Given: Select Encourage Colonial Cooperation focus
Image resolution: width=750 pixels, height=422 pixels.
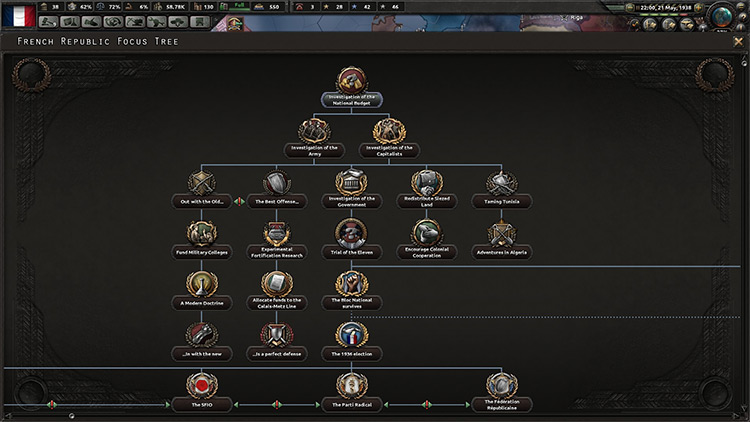Looking at the screenshot, I should [427, 239].
